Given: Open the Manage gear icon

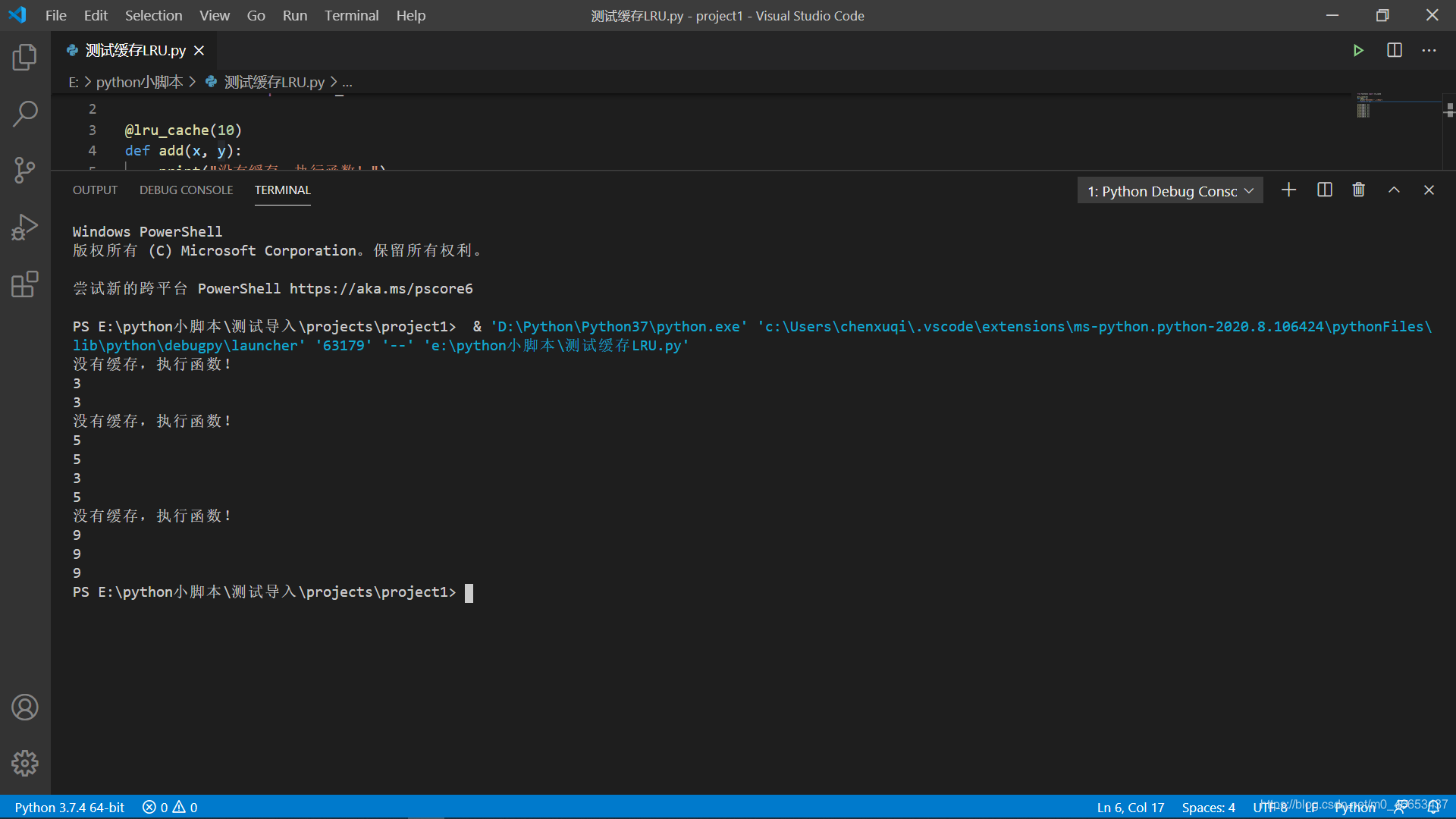Looking at the screenshot, I should [25, 763].
